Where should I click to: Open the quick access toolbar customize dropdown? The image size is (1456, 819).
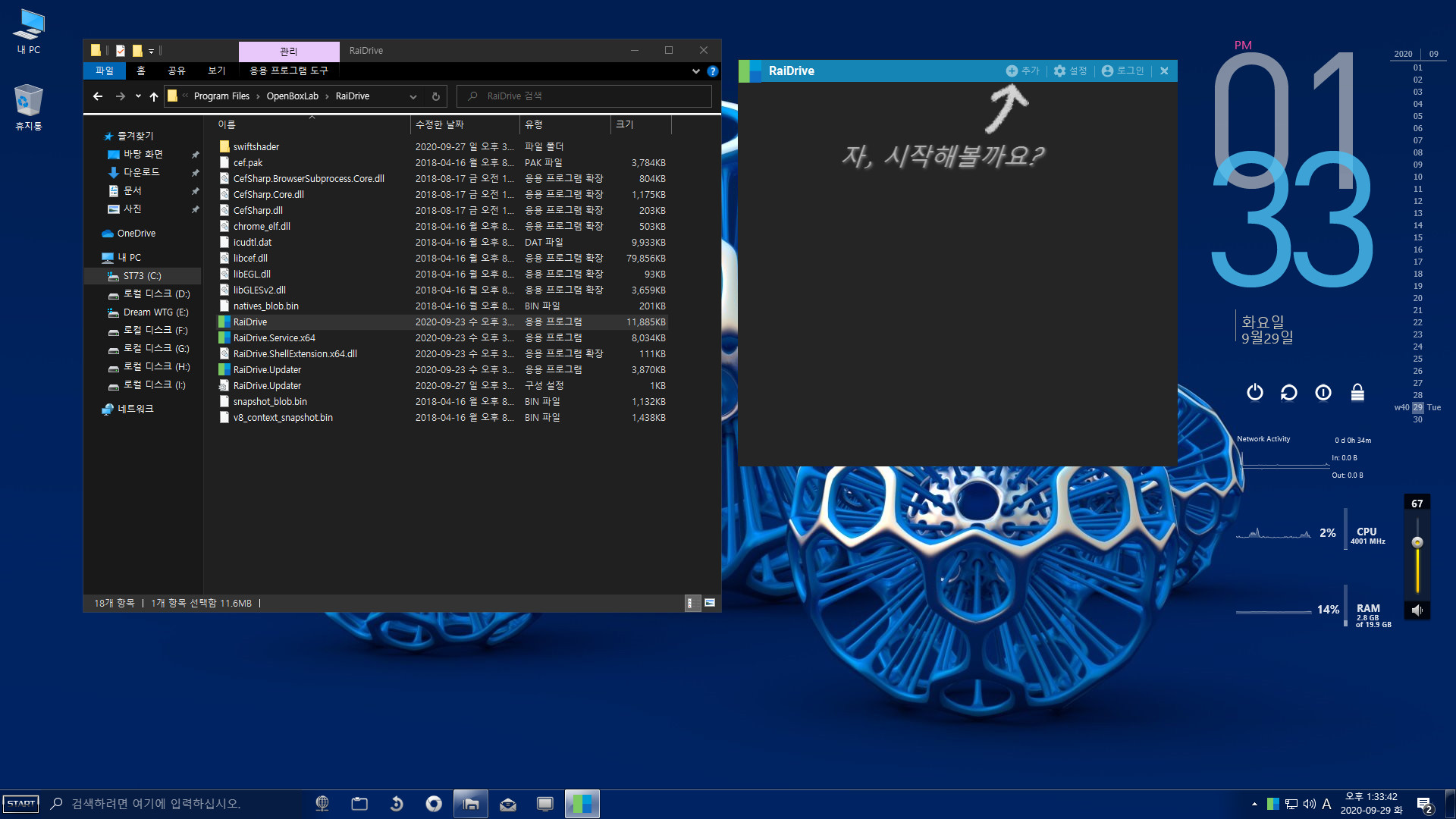tap(151, 51)
